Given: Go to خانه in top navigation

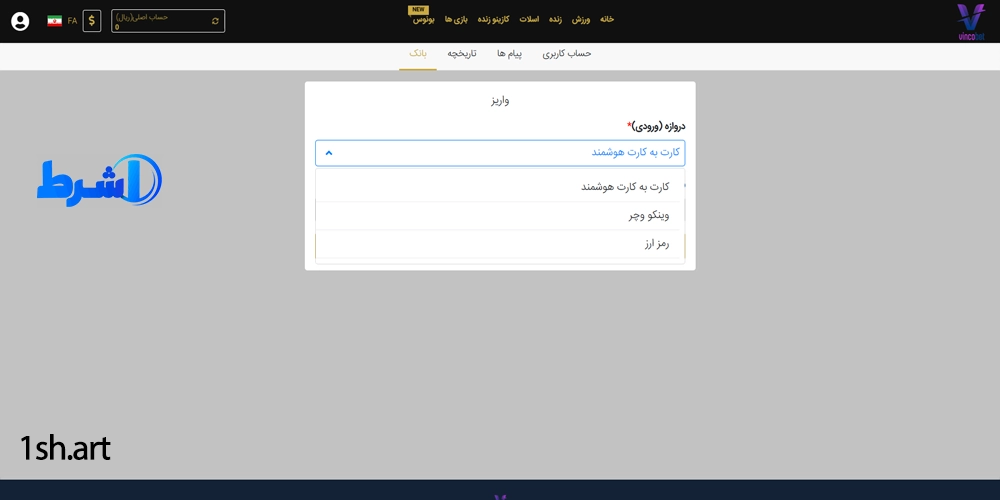Looking at the screenshot, I should 607,20.
